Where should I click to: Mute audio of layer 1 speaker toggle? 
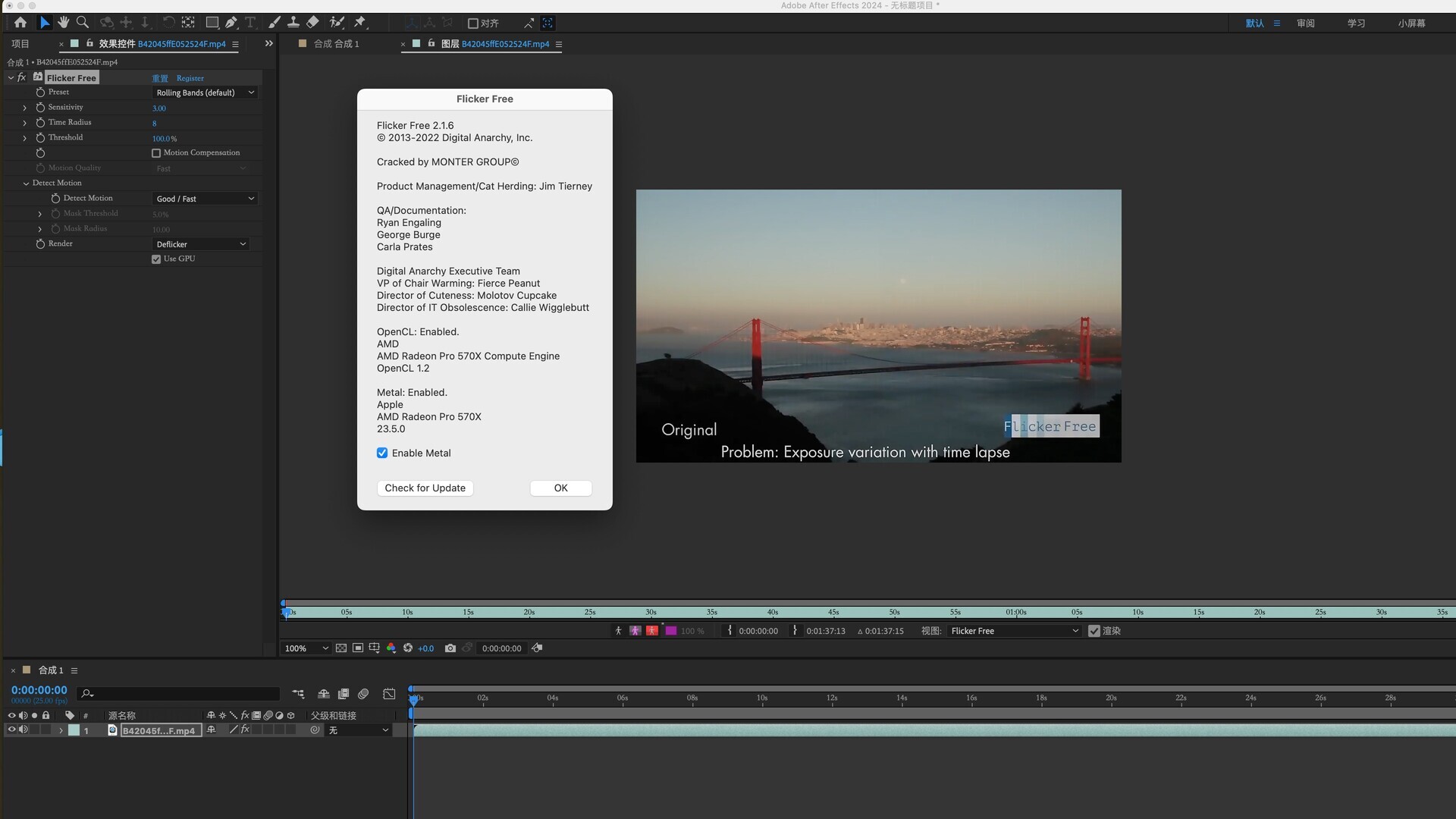(24, 730)
